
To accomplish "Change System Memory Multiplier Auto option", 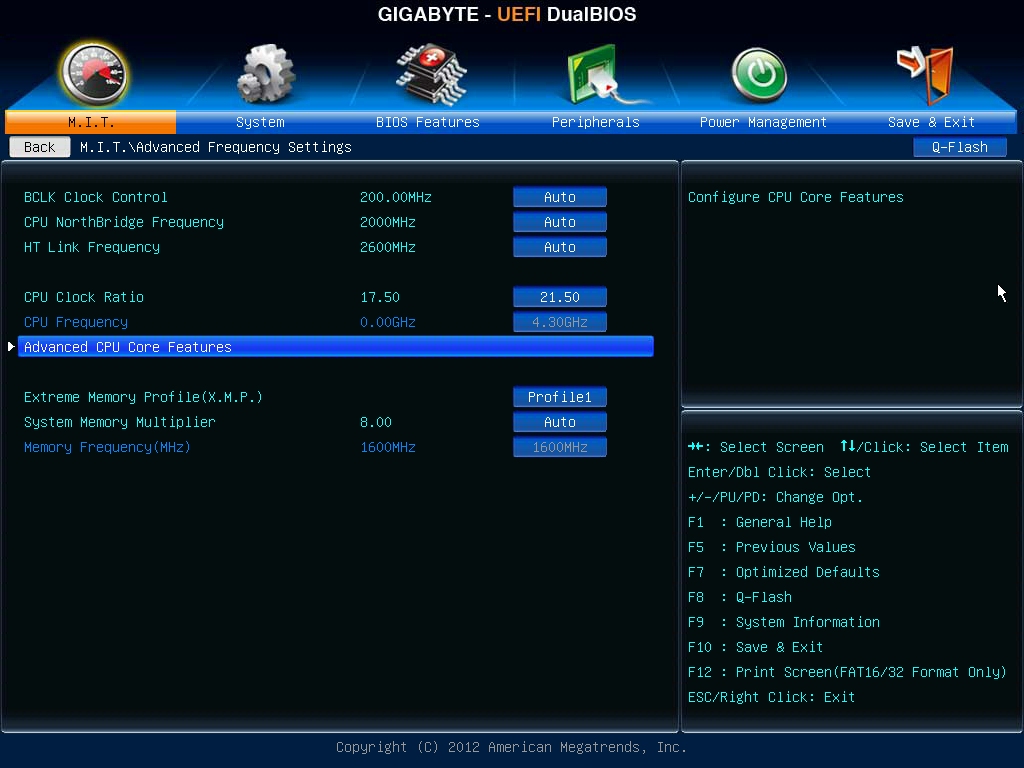I will point(560,422).
